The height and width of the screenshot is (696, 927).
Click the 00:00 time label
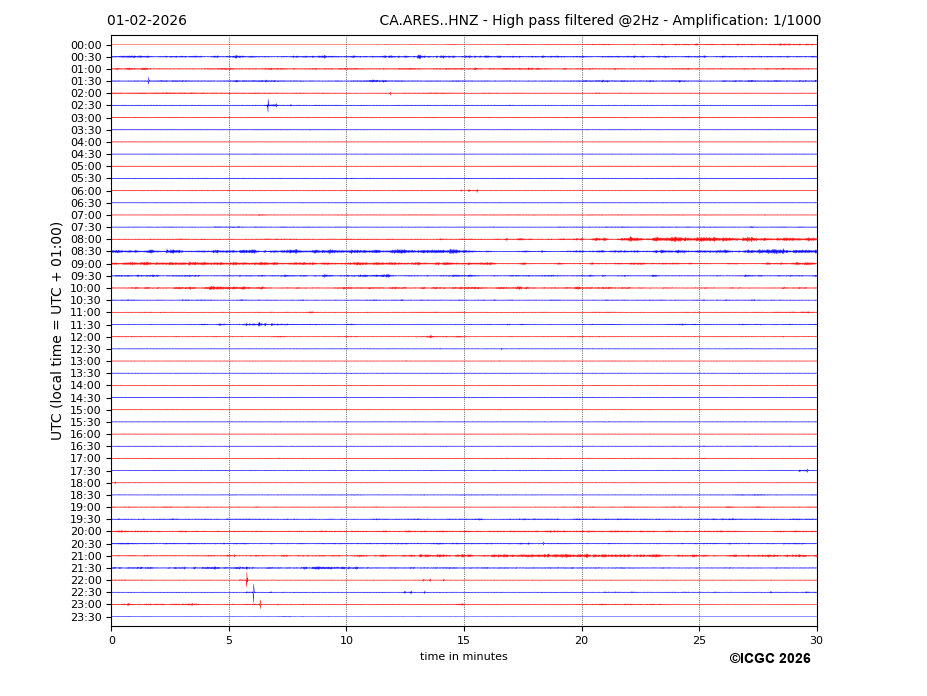point(86,45)
